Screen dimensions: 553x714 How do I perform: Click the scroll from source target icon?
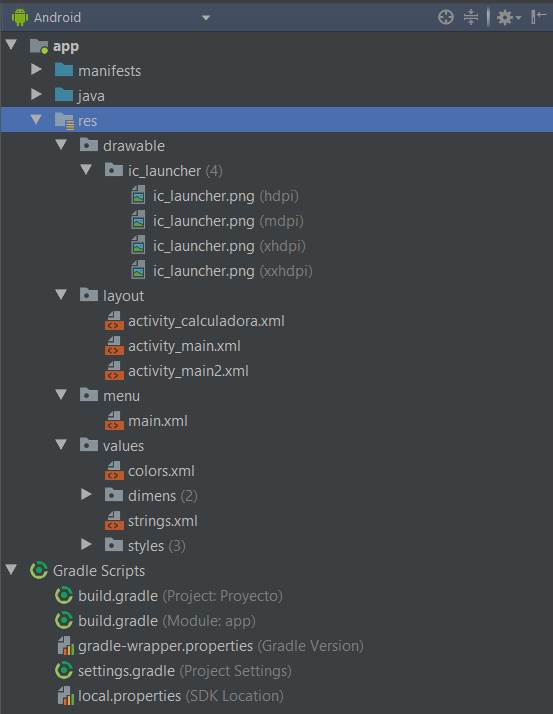pos(445,17)
